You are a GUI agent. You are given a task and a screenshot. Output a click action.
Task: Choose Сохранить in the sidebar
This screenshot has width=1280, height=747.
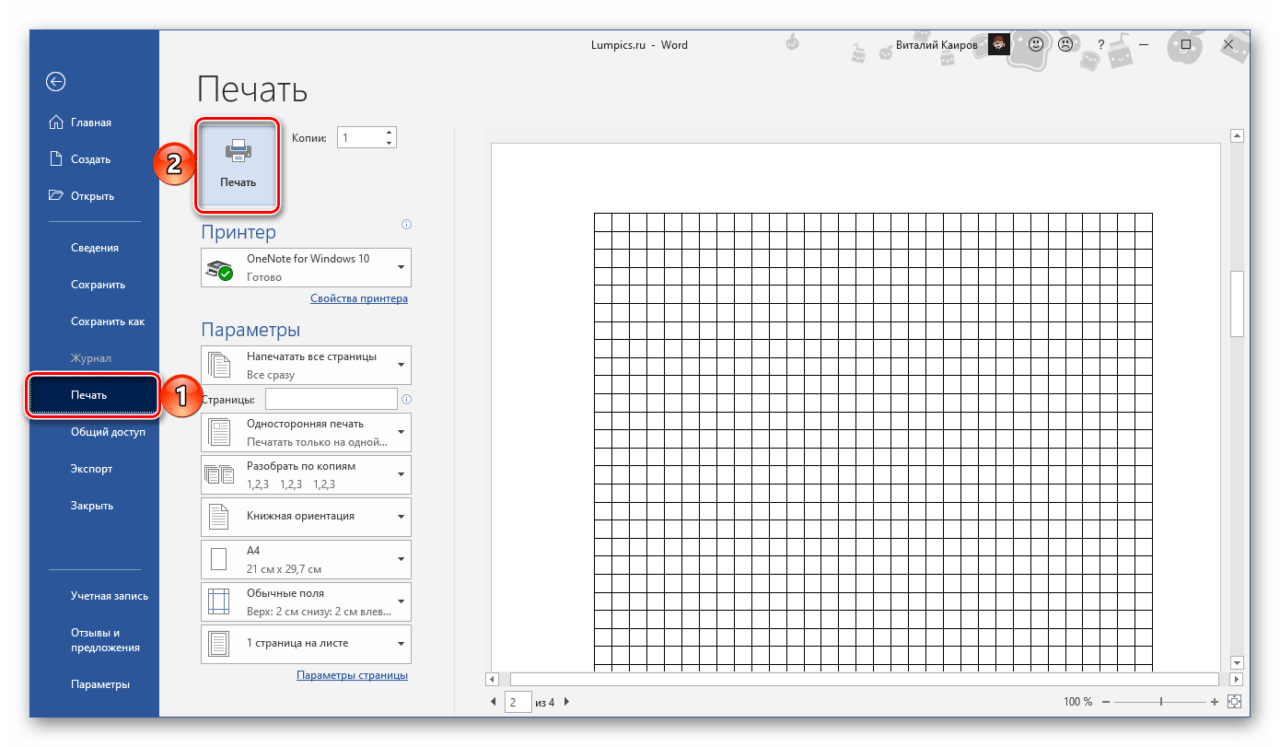[97, 285]
